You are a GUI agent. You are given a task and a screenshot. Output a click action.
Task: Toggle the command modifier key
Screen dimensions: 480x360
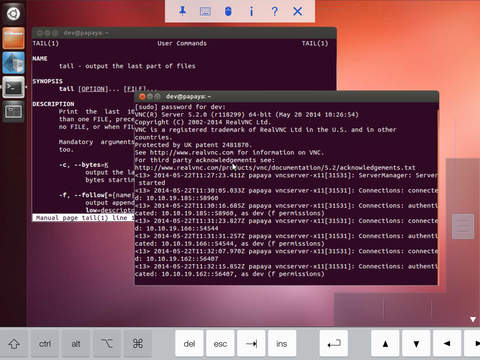point(138,344)
